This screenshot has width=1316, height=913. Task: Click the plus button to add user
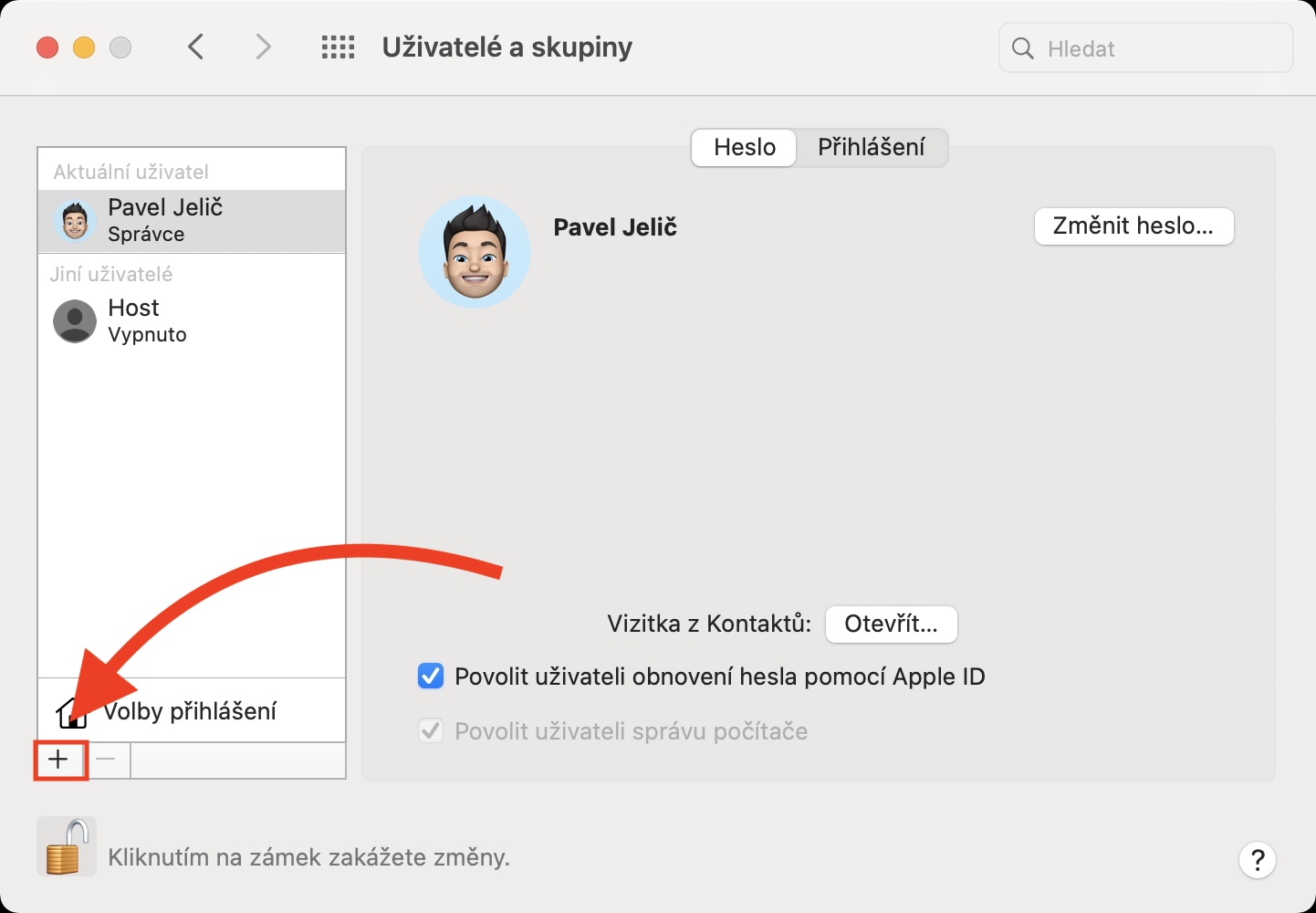(x=58, y=760)
